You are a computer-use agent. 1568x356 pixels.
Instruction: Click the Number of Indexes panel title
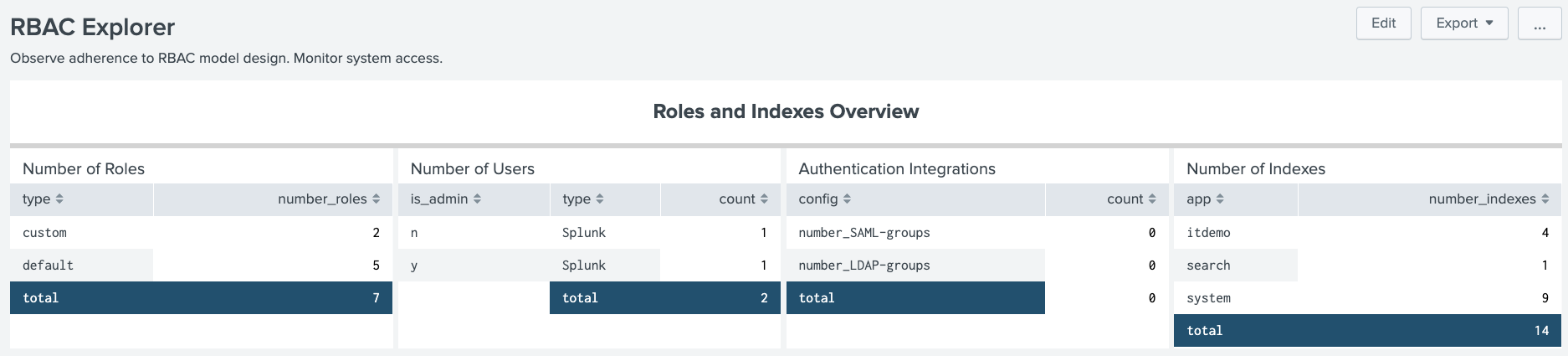pyautogui.click(x=1256, y=169)
